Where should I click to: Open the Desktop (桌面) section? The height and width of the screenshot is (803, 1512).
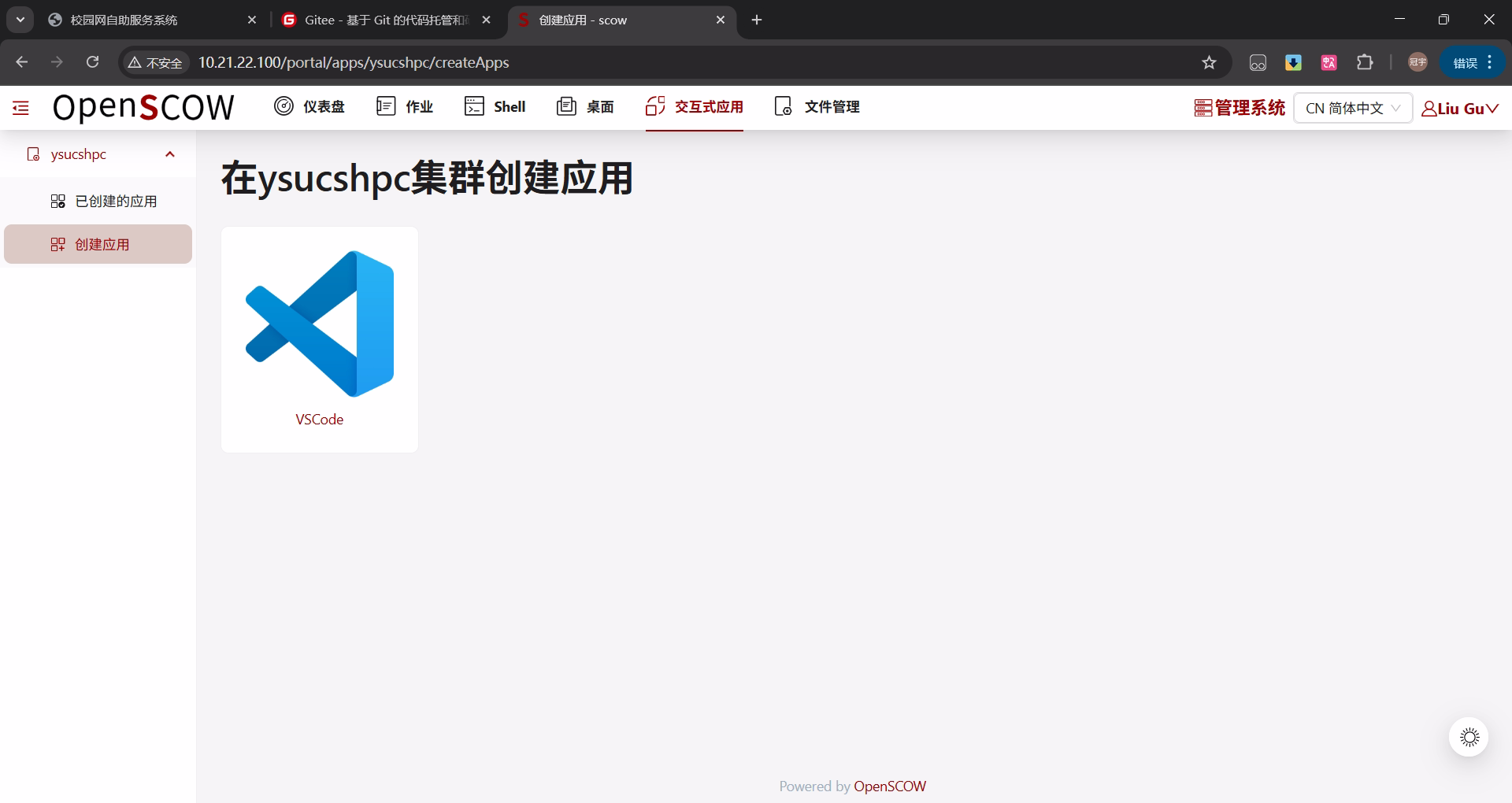[585, 106]
